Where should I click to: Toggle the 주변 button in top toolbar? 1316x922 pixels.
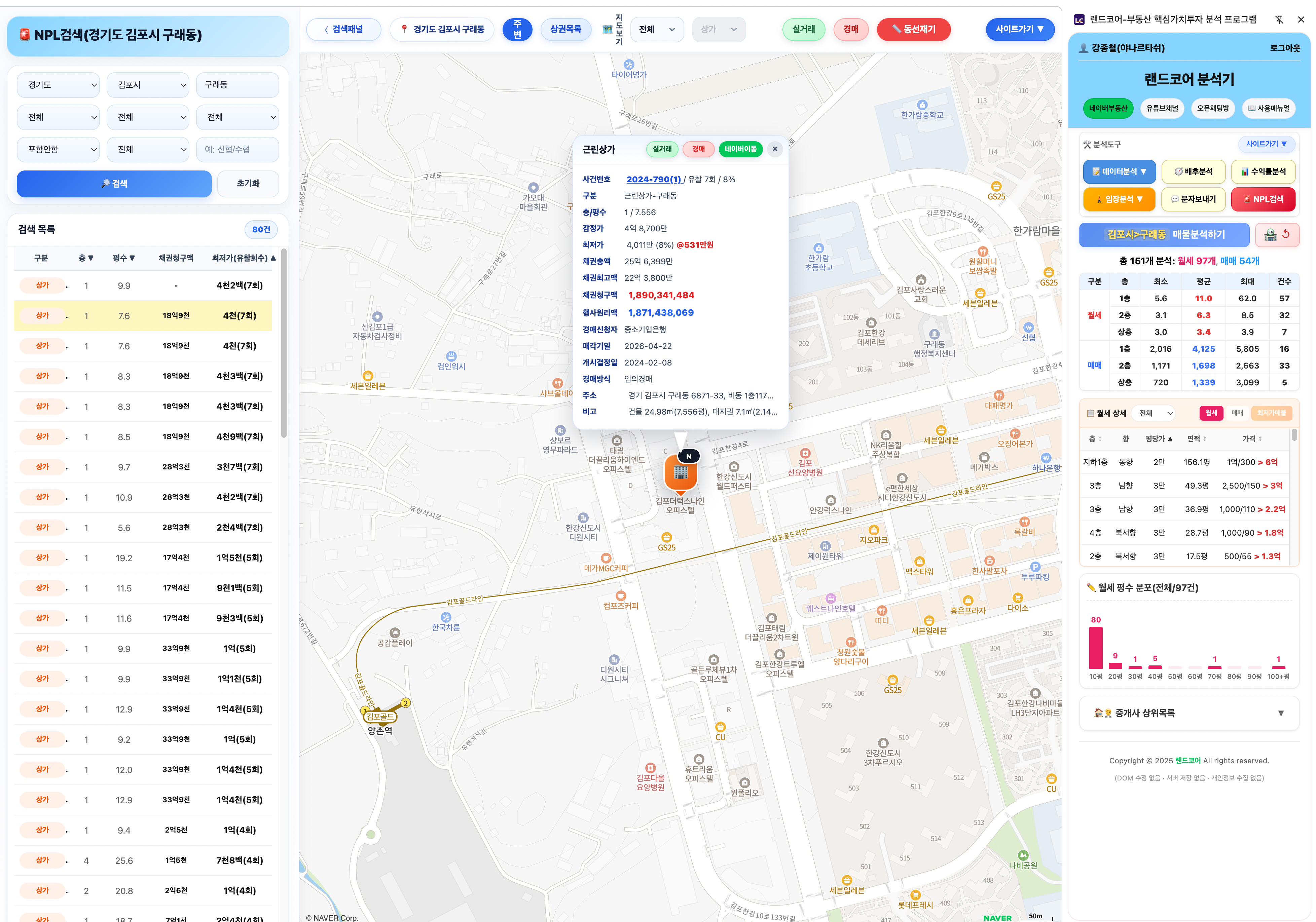click(517, 29)
